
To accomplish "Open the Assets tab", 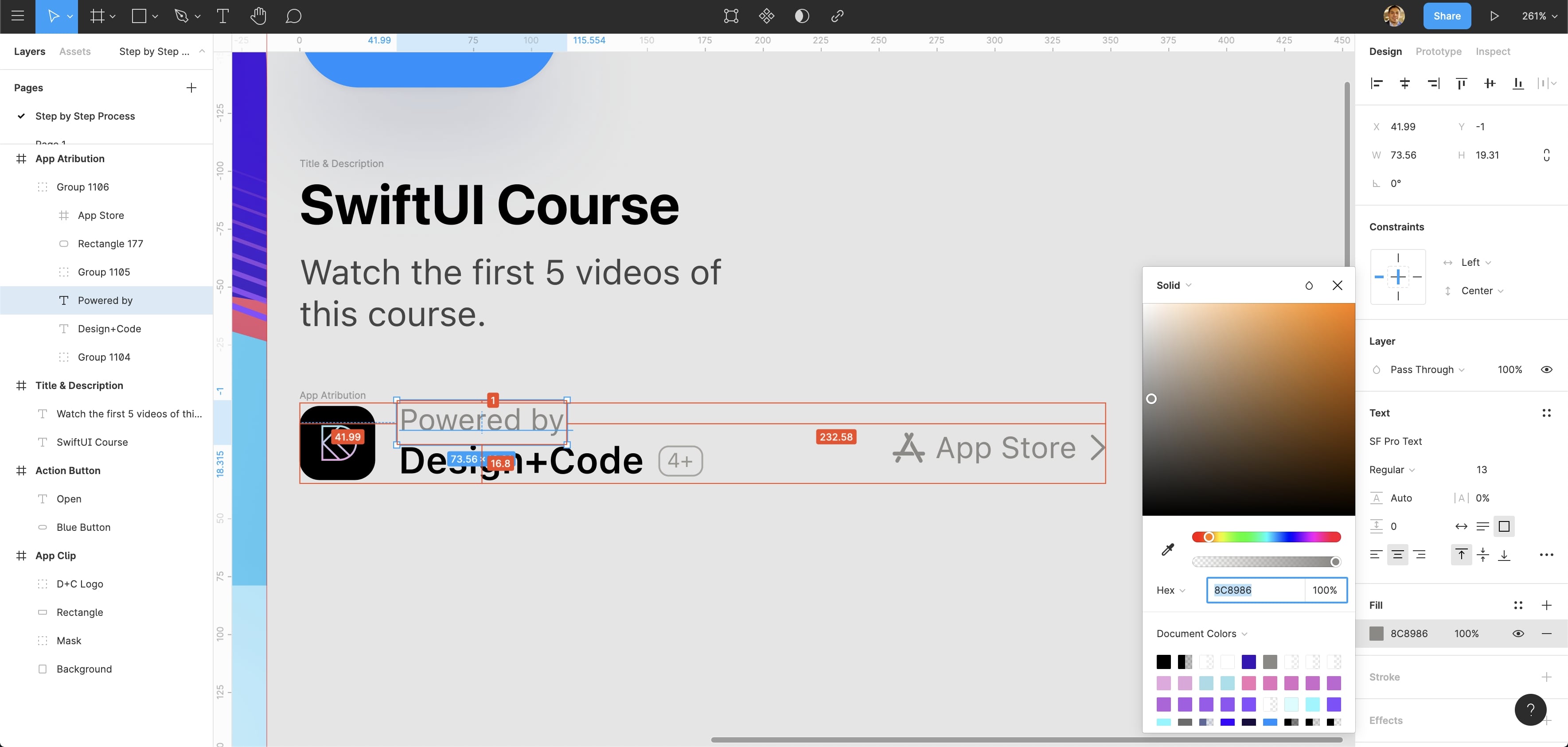I will click(75, 52).
